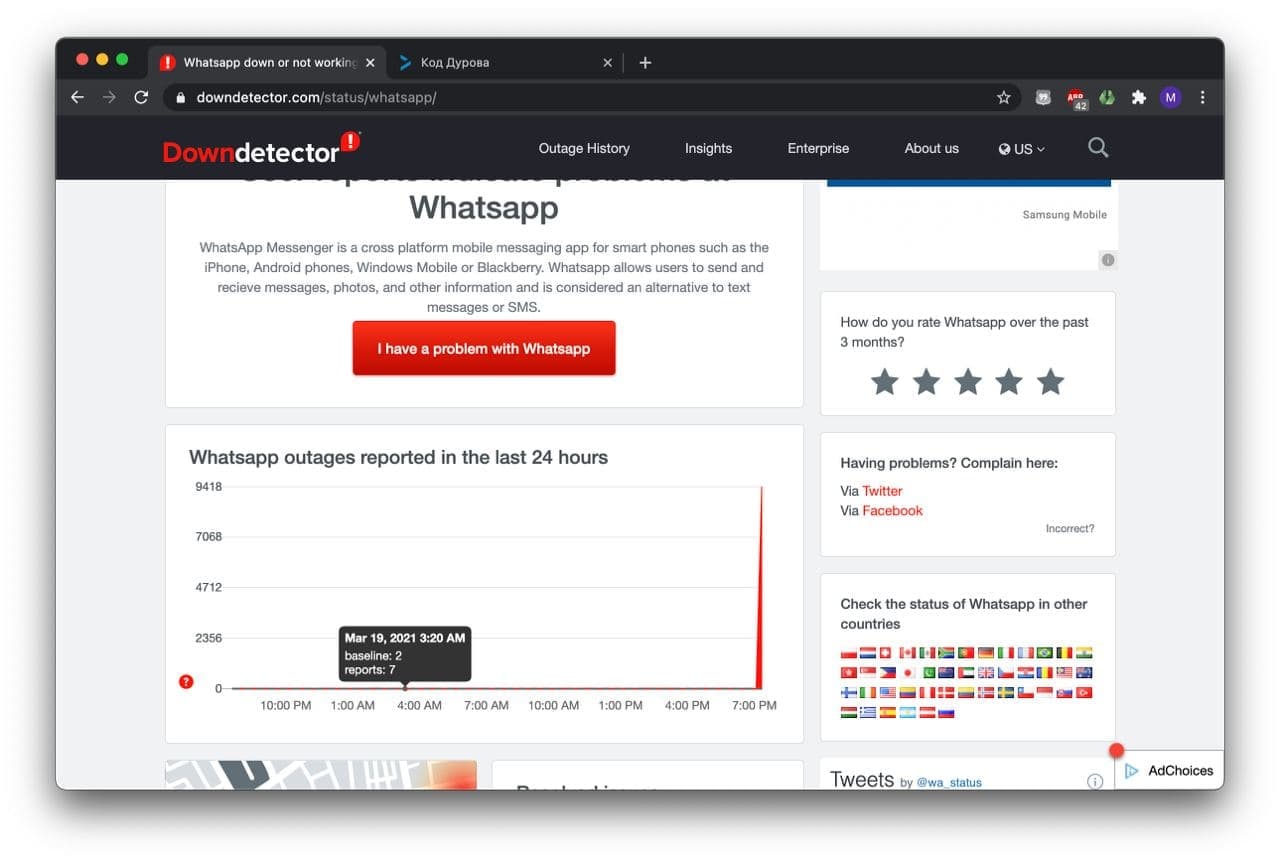Click the Tweets info icon
Image resolution: width=1280 pixels, height=863 pixels.
1095,781
